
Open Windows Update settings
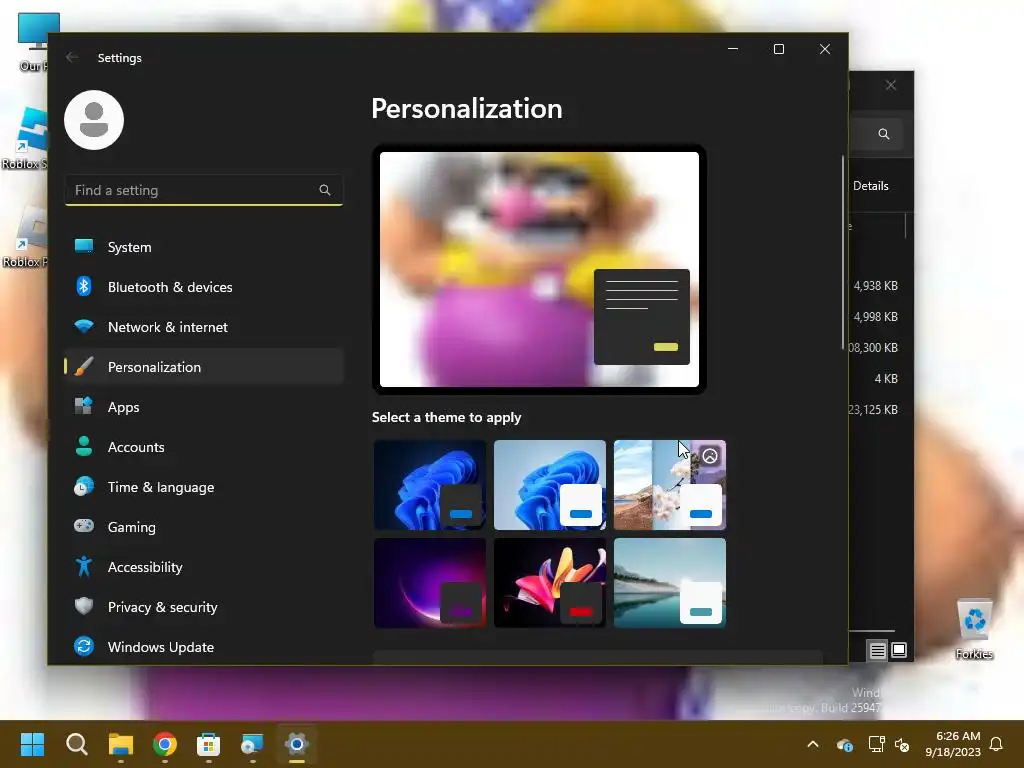[204, 647]
